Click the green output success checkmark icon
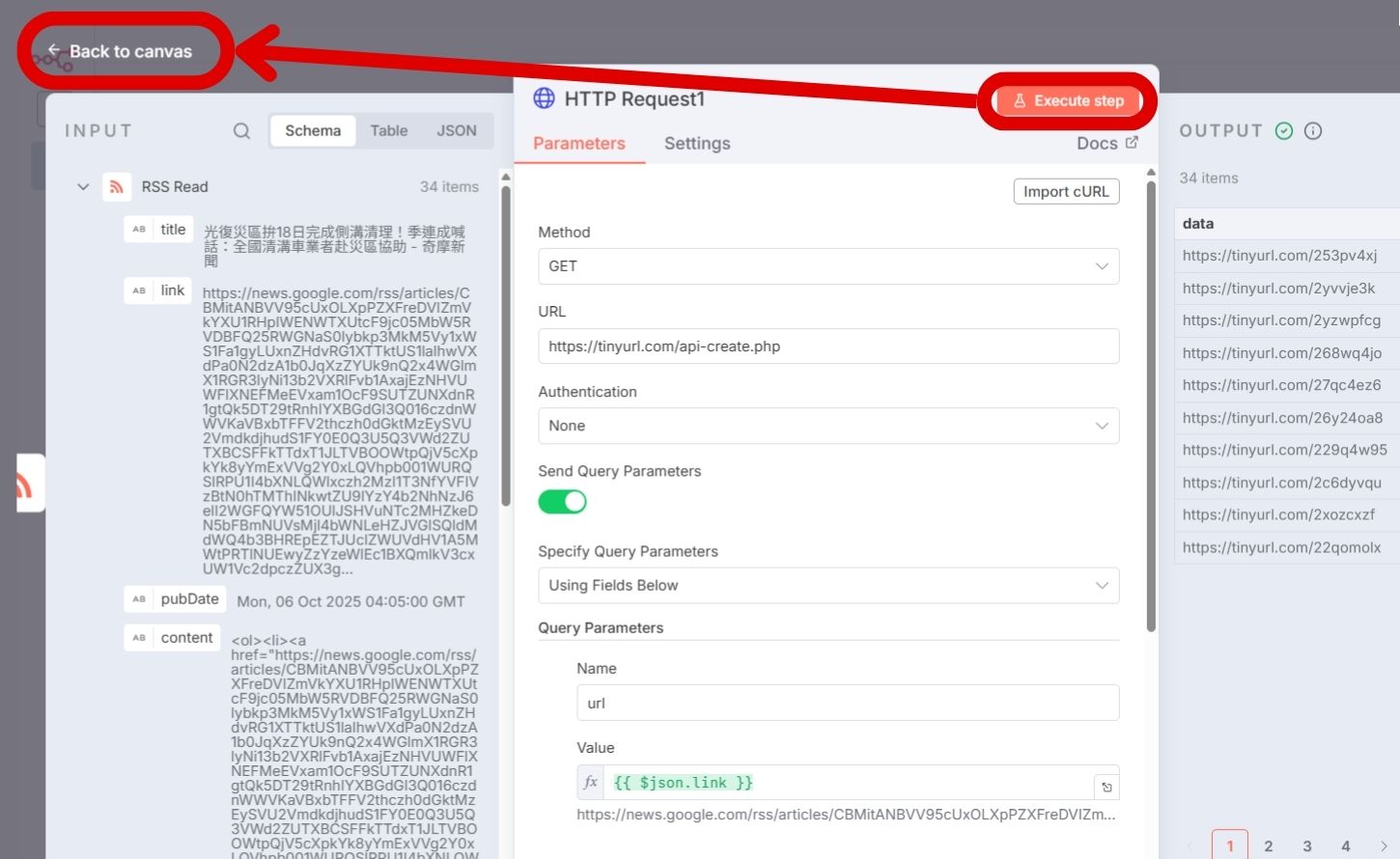The image size is (1400, 859). coord(1284,131)
